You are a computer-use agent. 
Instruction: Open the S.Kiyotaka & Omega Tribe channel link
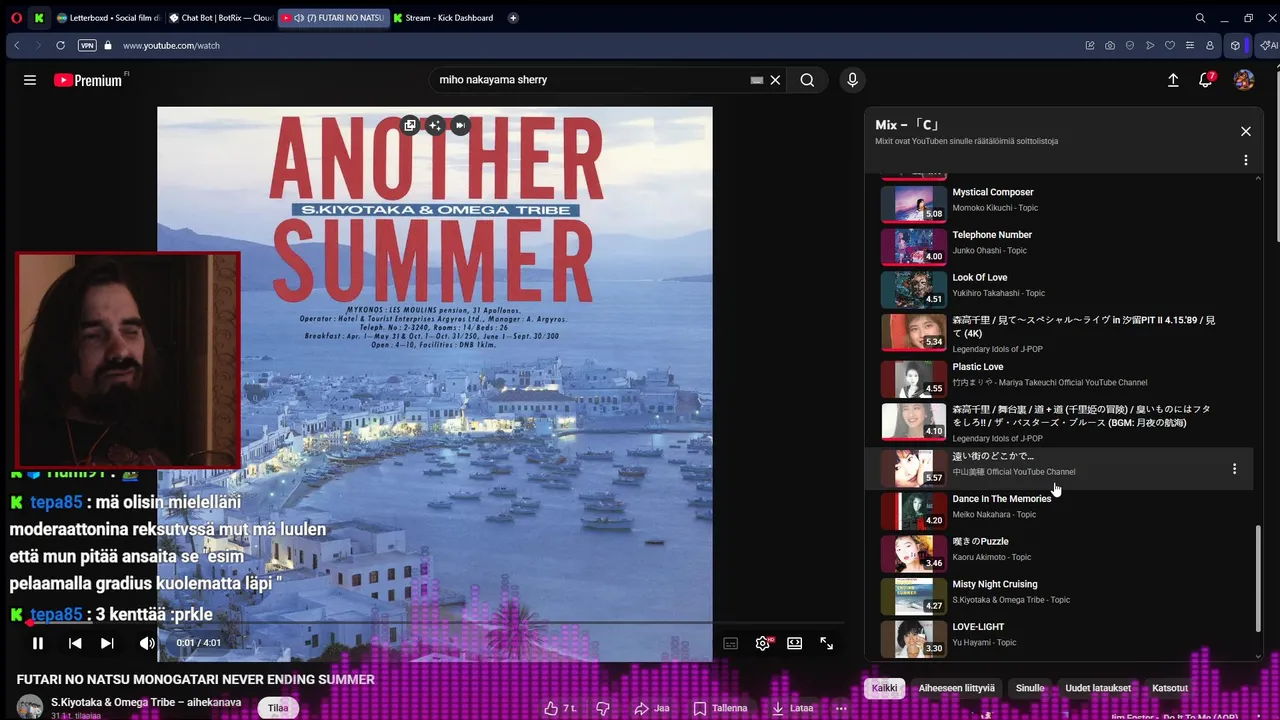[x=146, y=703]
